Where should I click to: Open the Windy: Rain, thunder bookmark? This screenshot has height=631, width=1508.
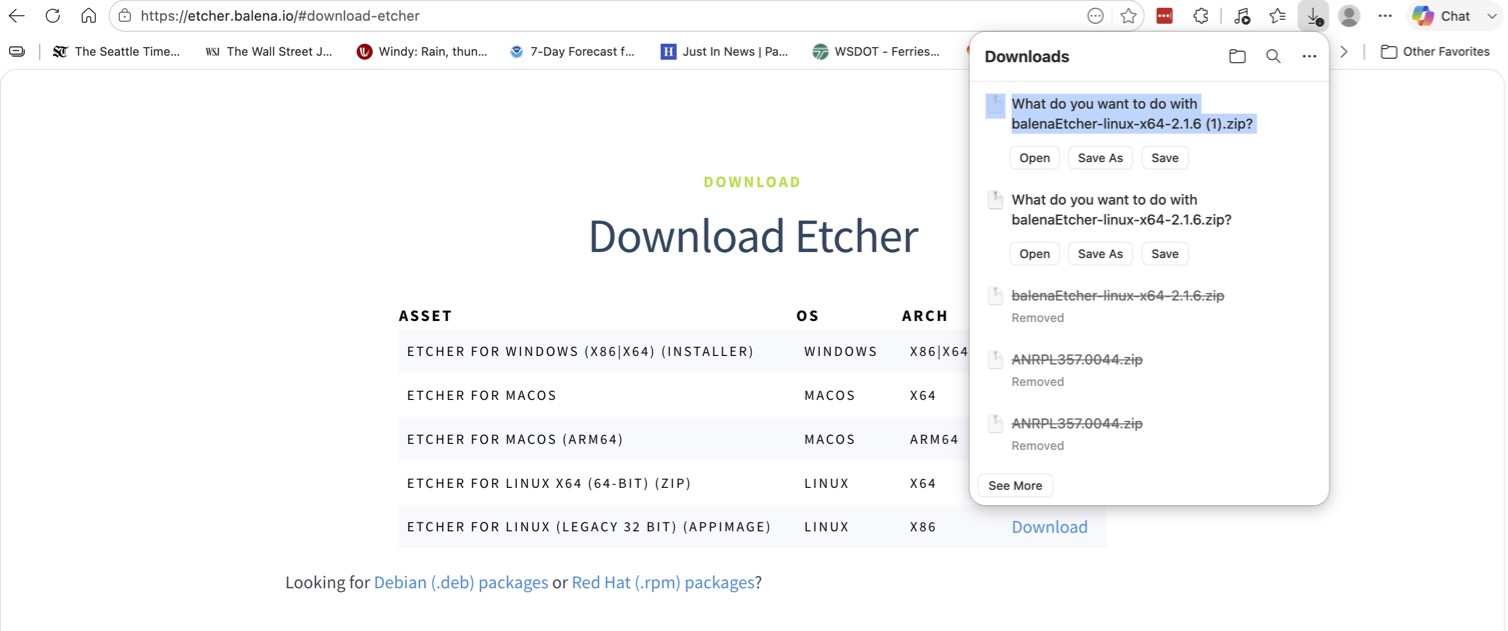pos(422,51)
